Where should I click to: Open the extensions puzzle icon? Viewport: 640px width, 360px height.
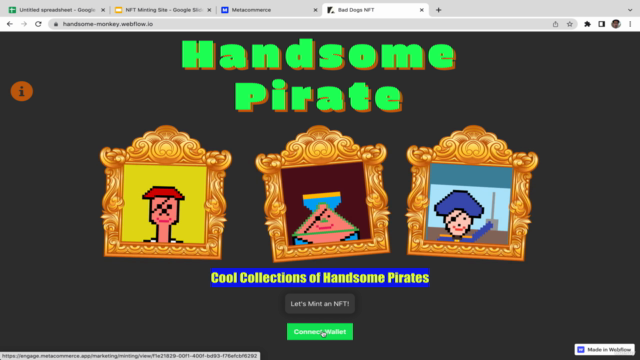tap(587, 24)
